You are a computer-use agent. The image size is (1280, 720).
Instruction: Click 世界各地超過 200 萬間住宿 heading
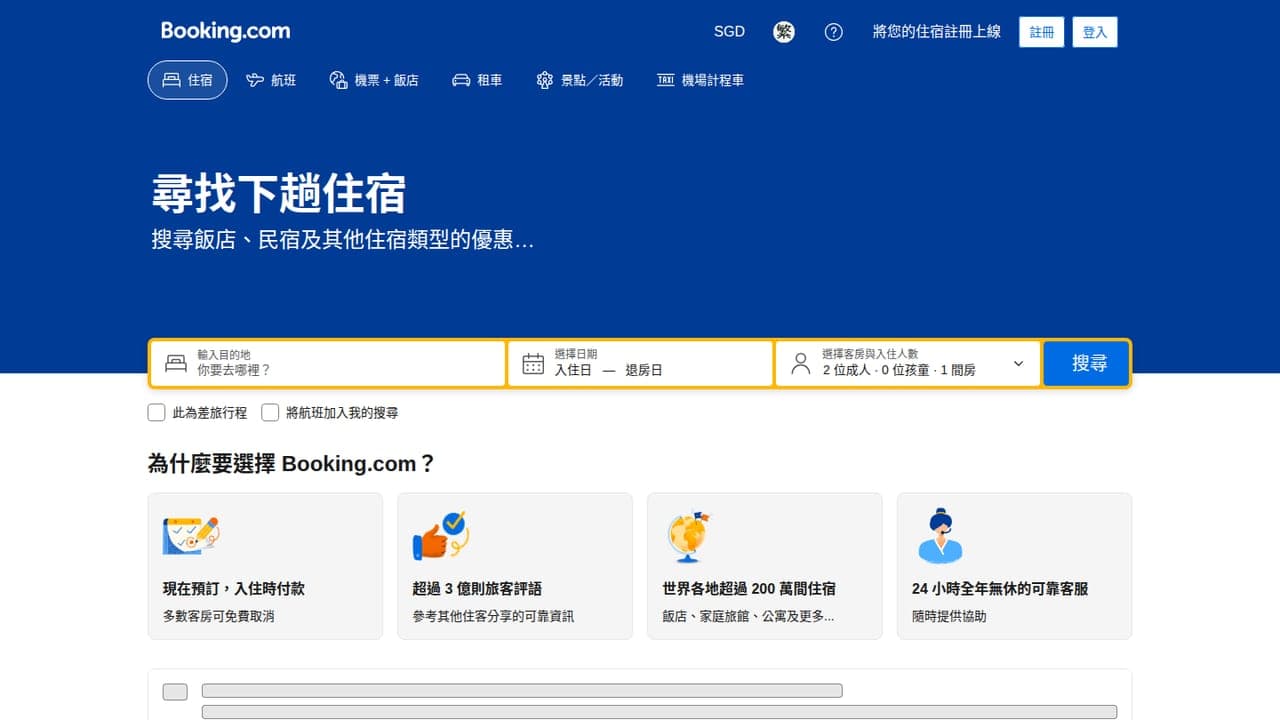(749, 589)
